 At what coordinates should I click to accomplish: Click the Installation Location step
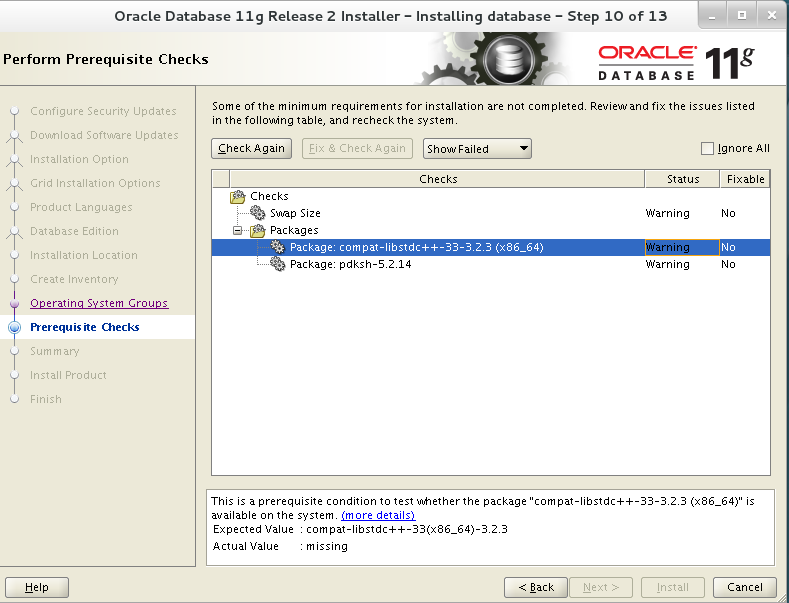pos(84,255)
